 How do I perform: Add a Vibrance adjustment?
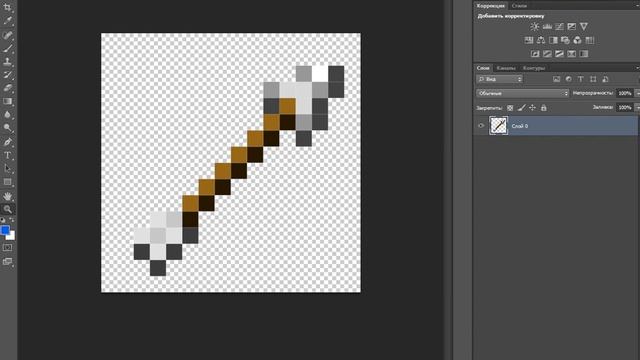(x=584, y=27)
